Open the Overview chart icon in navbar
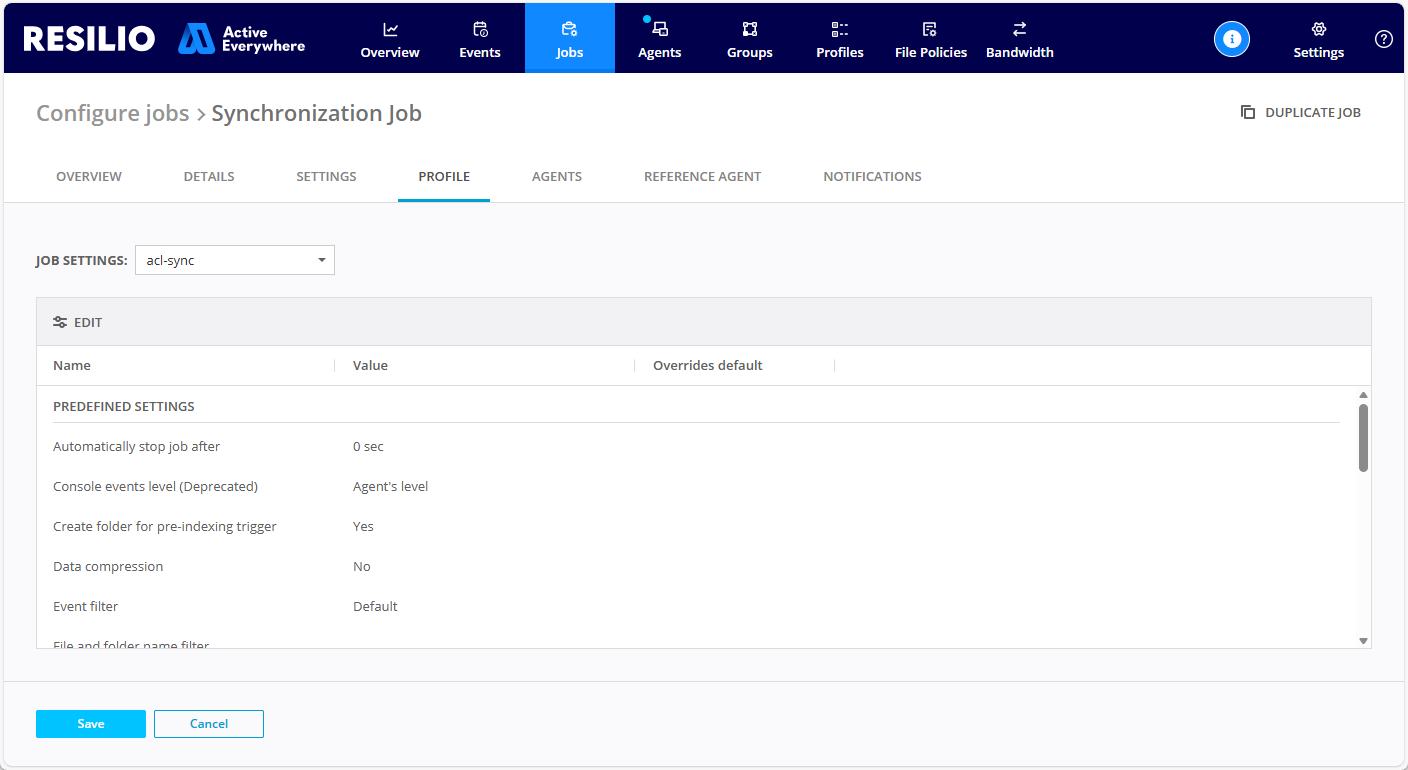This screenshot has width=1408, height=770. click(x=390, y=30)
